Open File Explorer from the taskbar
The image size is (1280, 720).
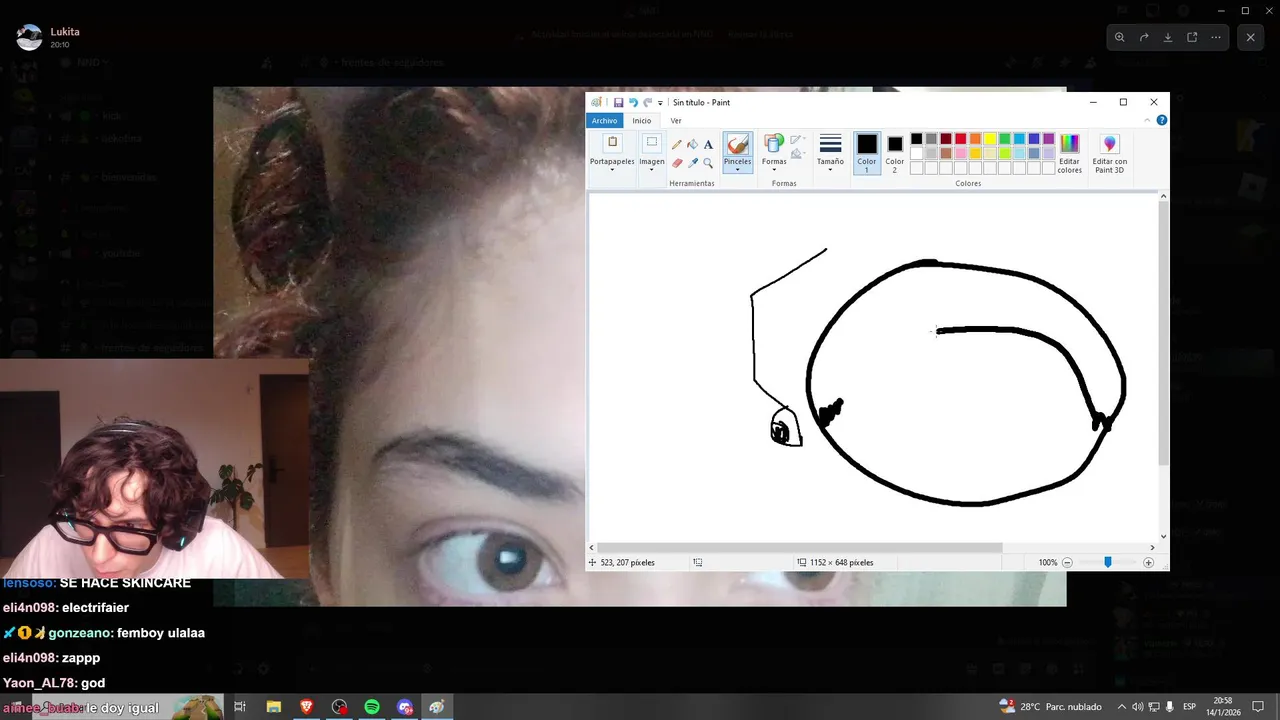tap(274, 707)
